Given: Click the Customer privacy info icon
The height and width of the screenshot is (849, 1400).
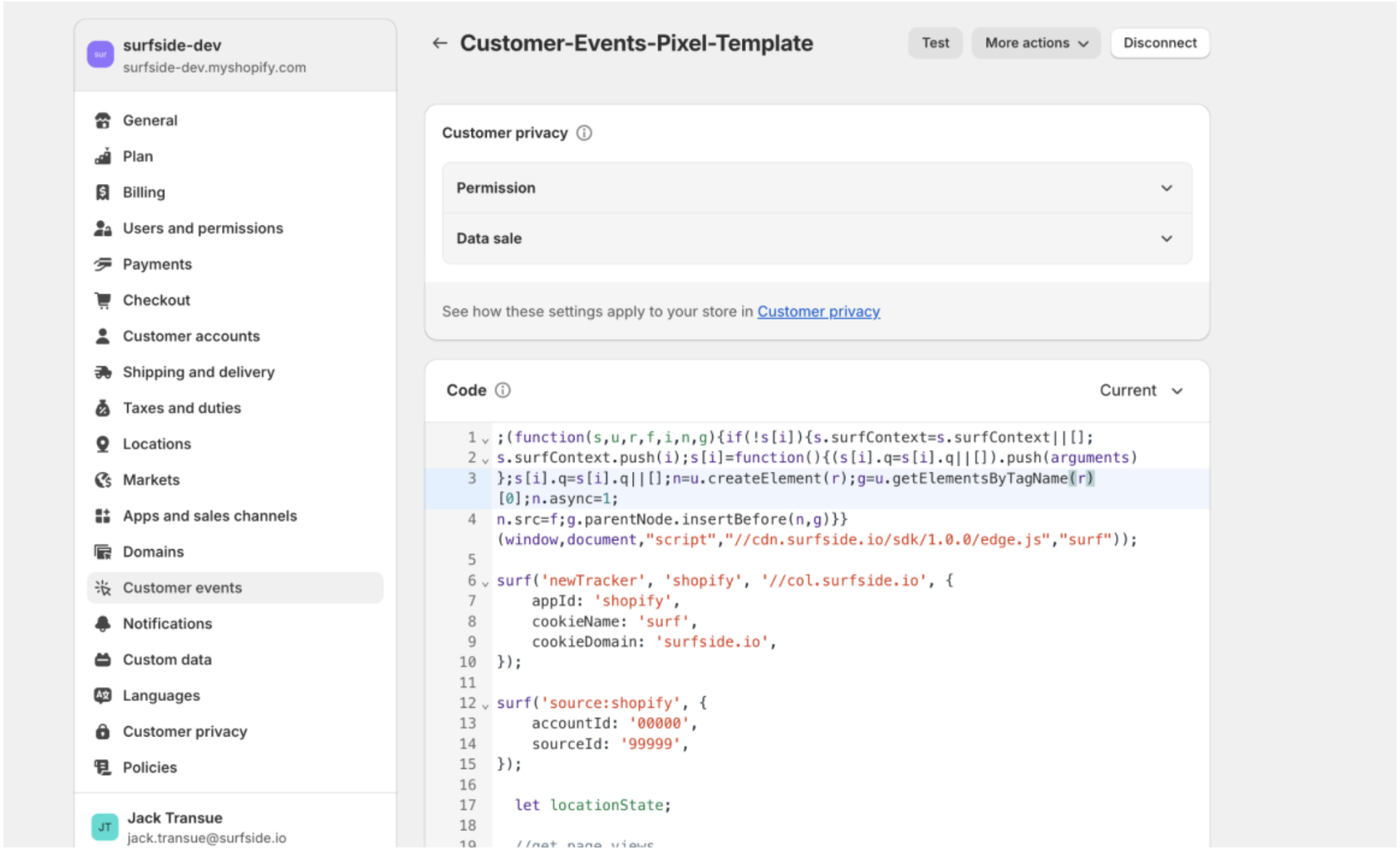Looking at the screenshot, I should (x=584, y=133).
